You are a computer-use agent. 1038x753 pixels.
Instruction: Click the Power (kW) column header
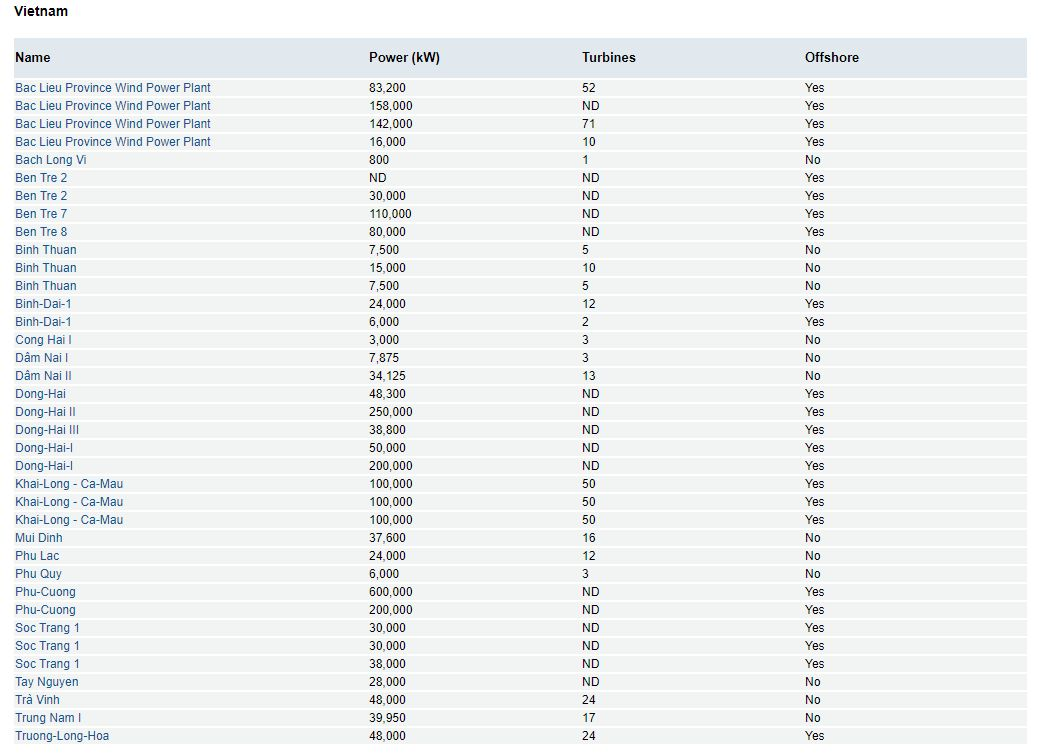(x=404, y=58)
